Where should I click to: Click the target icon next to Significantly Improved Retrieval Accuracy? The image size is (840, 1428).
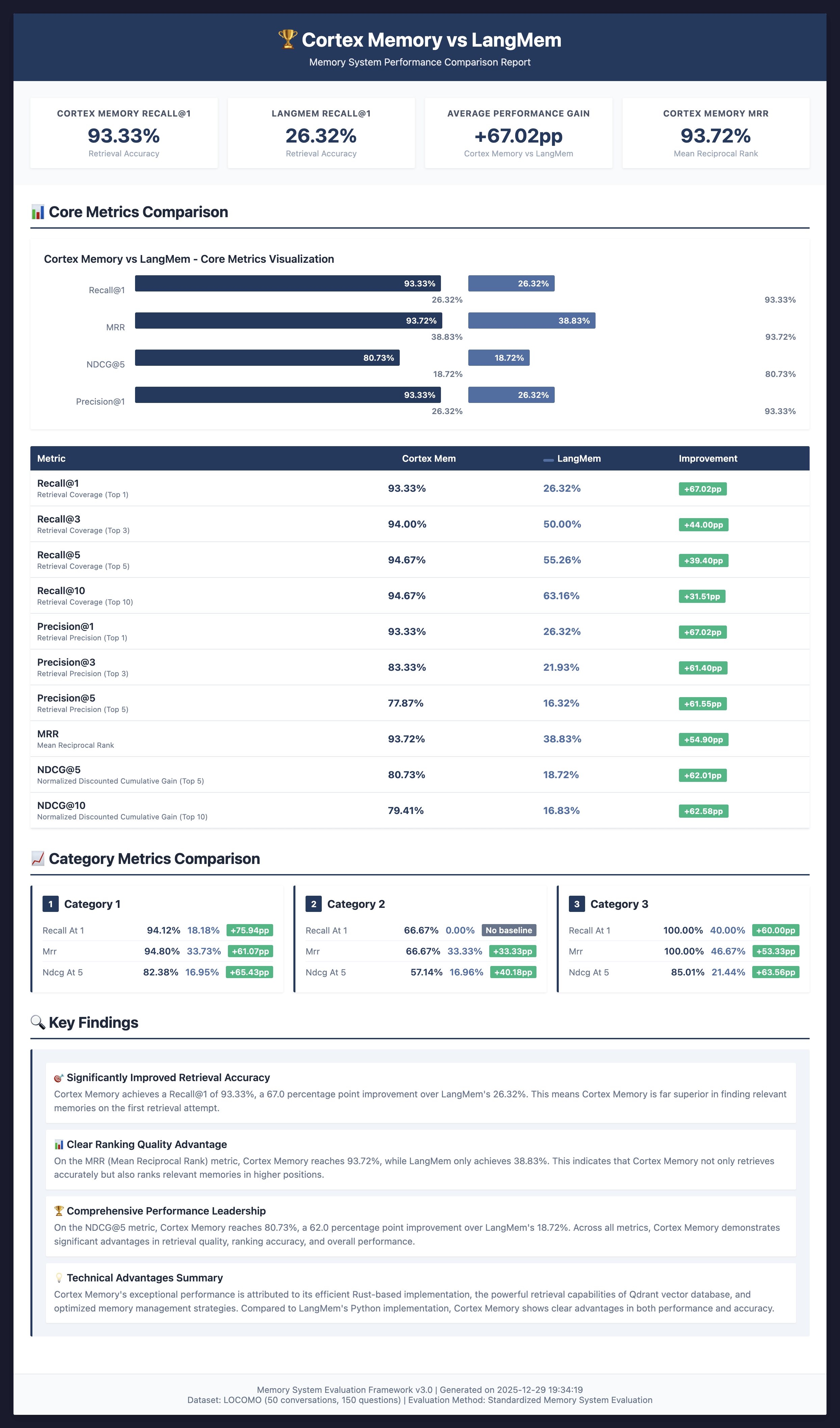pos(58,1078)
